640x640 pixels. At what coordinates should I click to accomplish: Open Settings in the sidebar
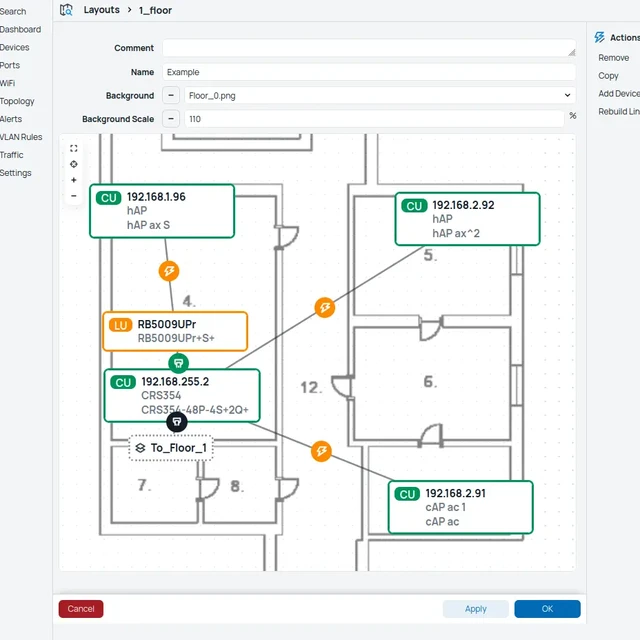click(16, 173)
